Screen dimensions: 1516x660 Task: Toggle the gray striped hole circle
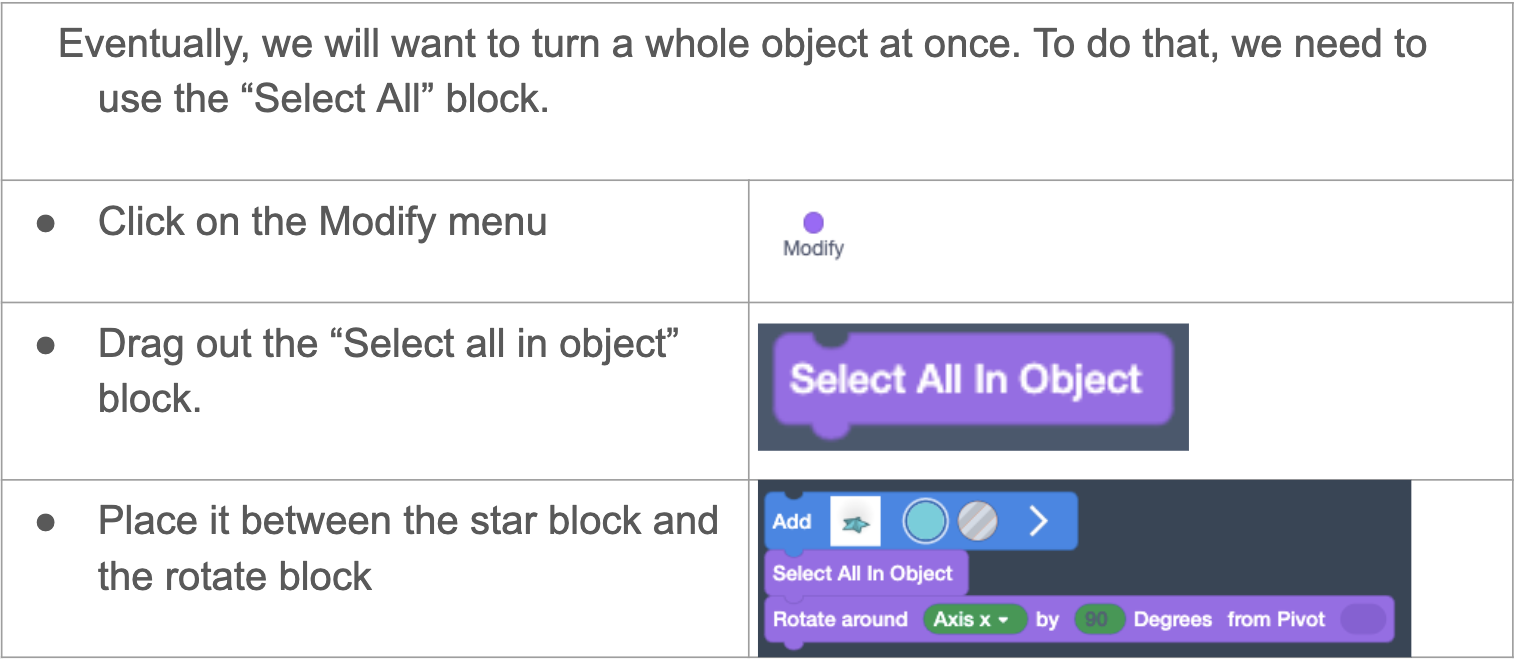point(977,521)
